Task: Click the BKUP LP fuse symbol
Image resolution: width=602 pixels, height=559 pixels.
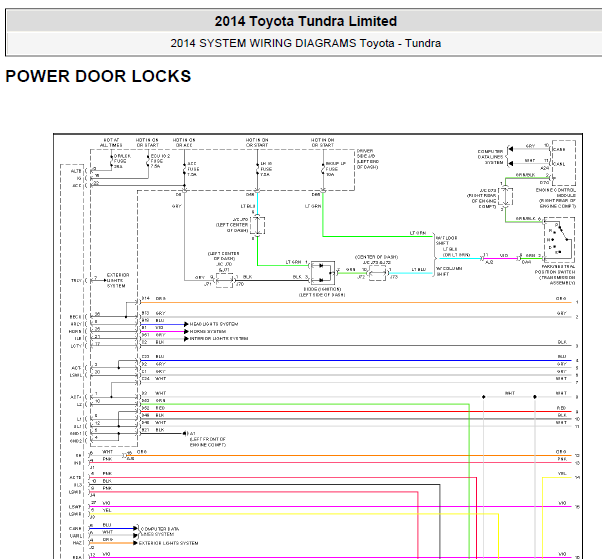Action: point(323,169)
